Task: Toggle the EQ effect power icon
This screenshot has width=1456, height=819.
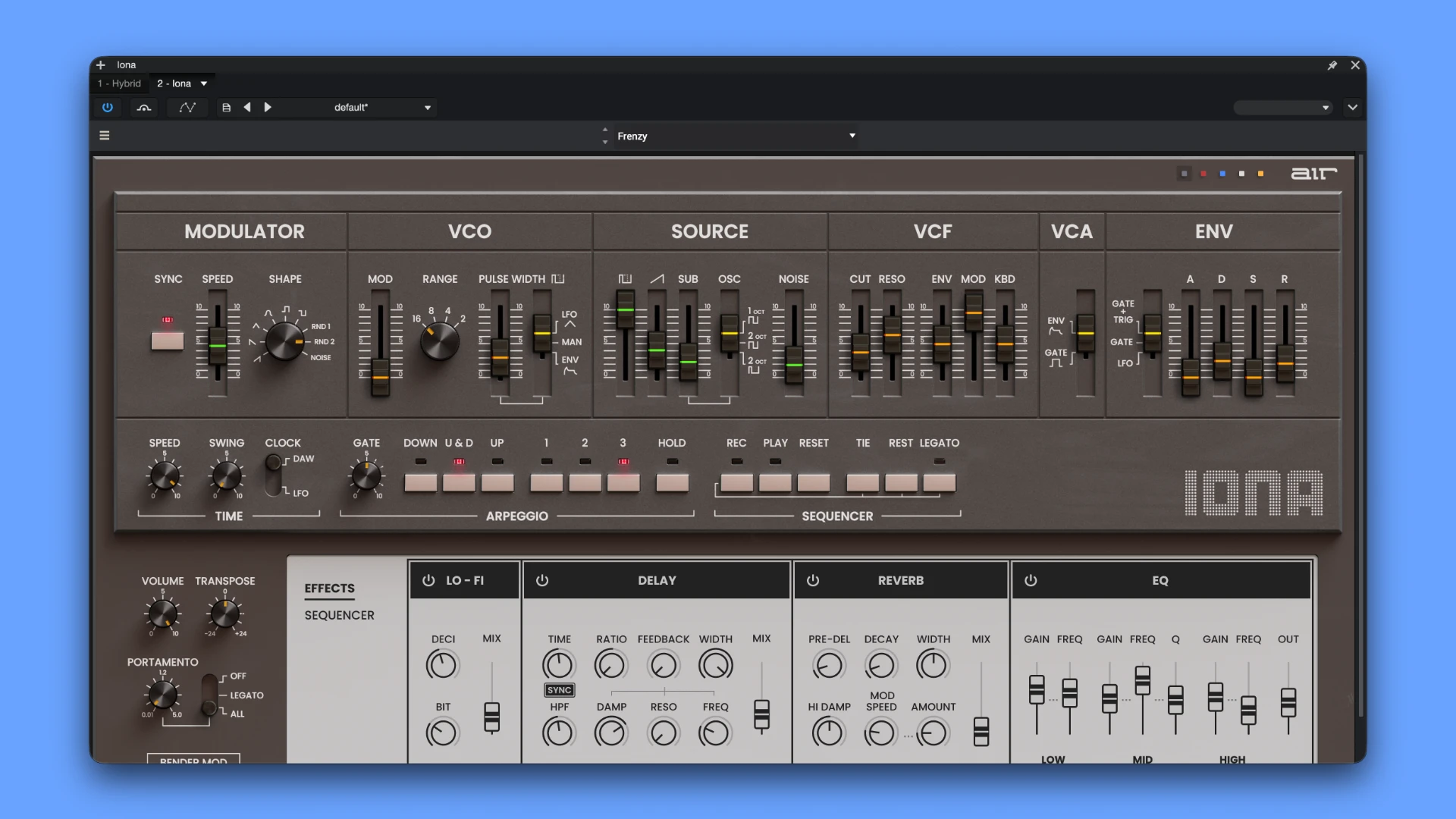Action: tap(1031, 580)
